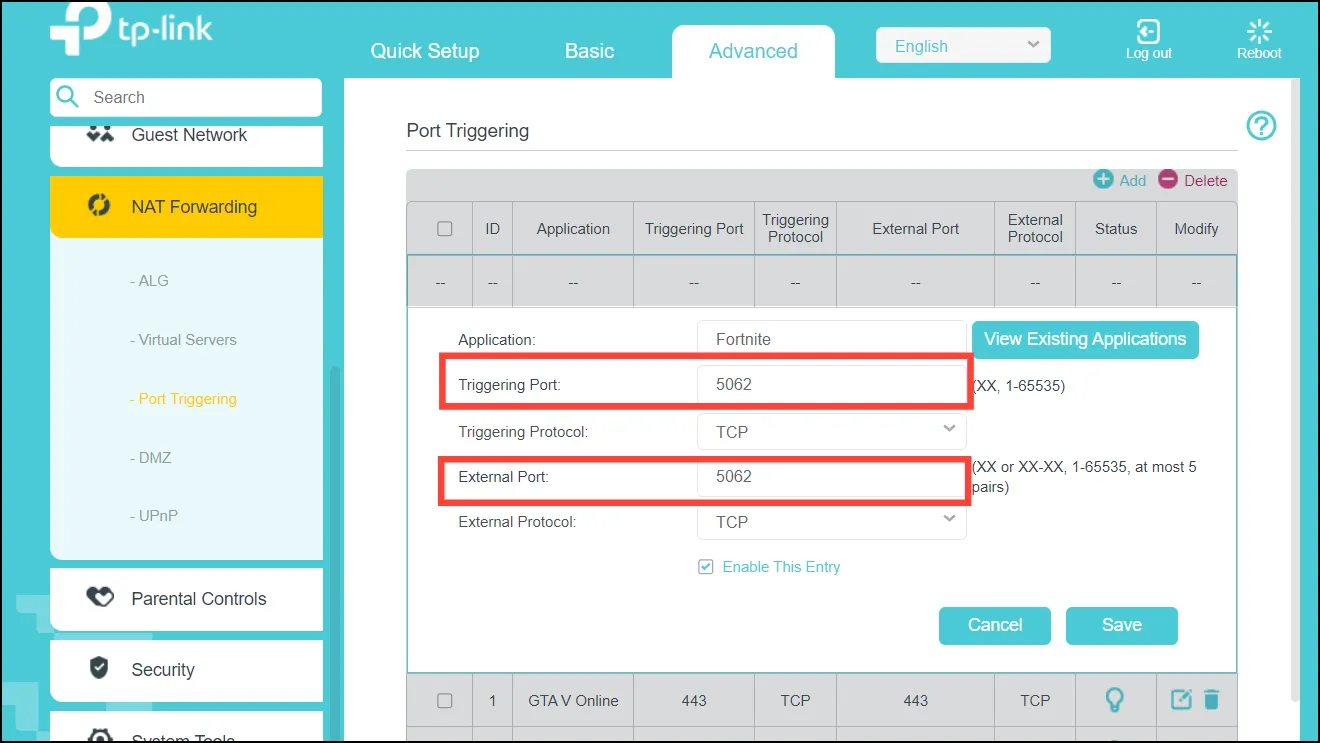The image size is (1320, 743).
Task: Open Security menu item
Action: (186, 670)
